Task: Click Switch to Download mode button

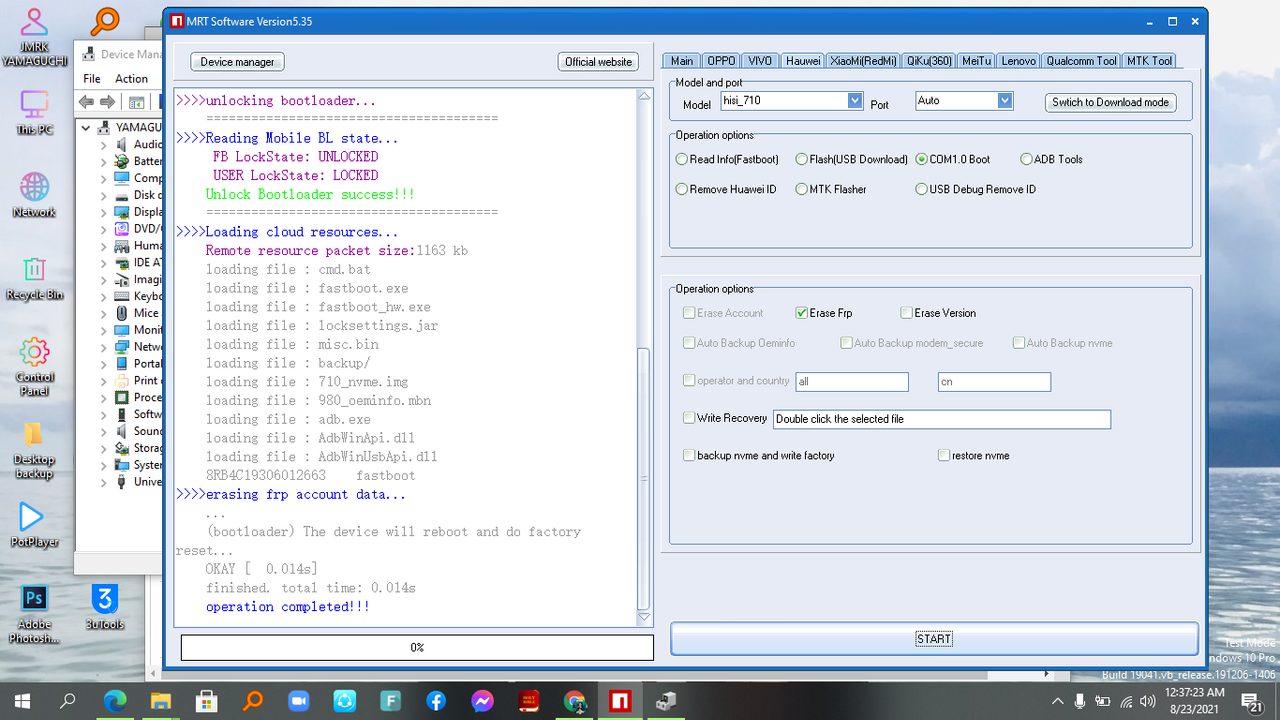Action: (x=1110, y=102)
